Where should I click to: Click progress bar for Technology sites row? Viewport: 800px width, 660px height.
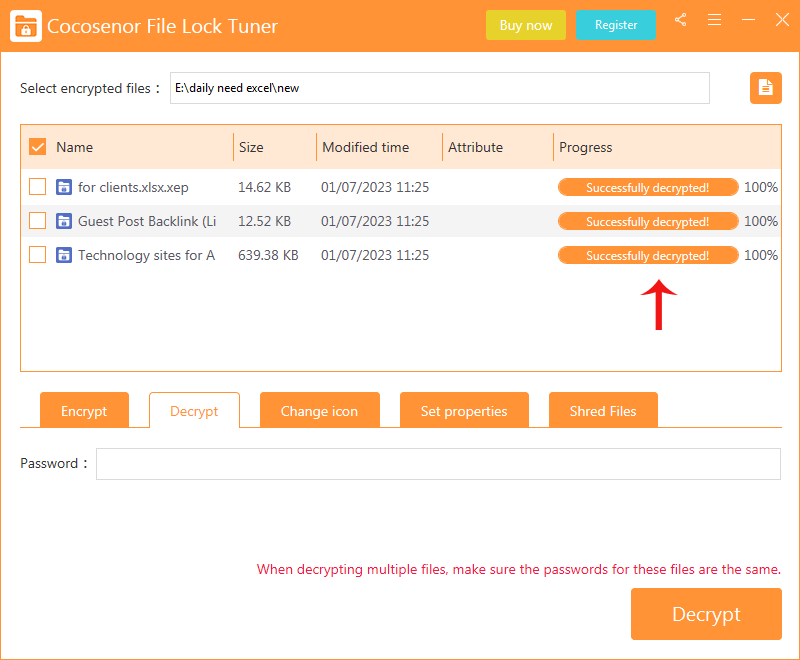point(648,255)
